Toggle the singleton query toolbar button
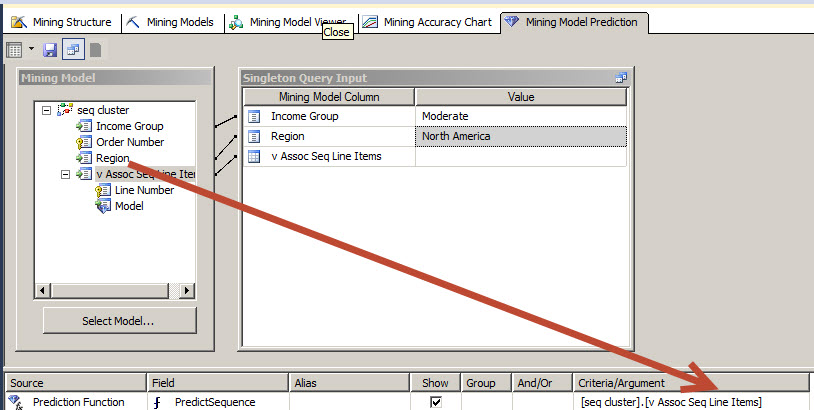Image resolution: width=814 pixels, height=410 pixels. [73, 50]
